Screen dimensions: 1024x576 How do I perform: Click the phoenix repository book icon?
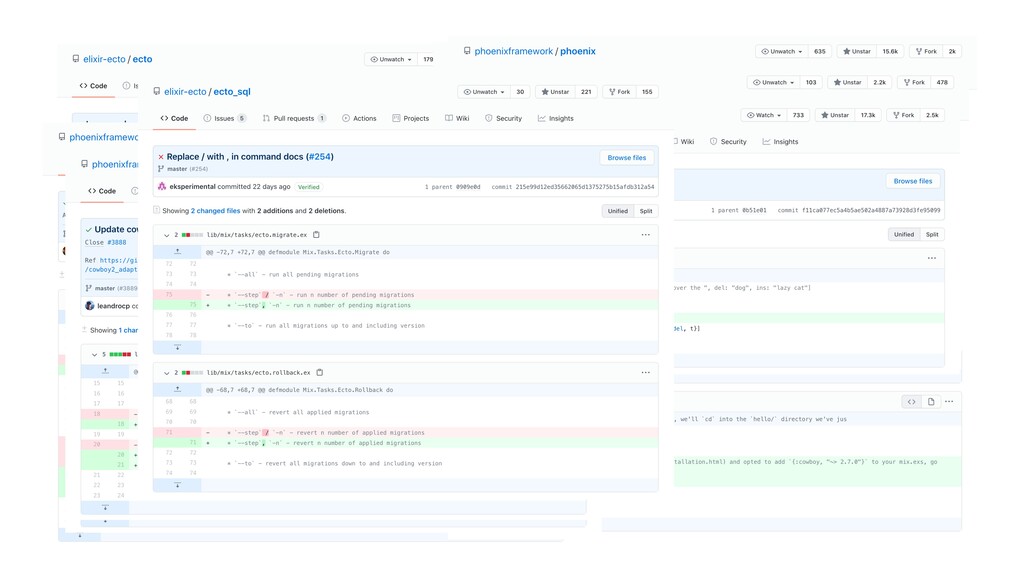coord(467,51)
